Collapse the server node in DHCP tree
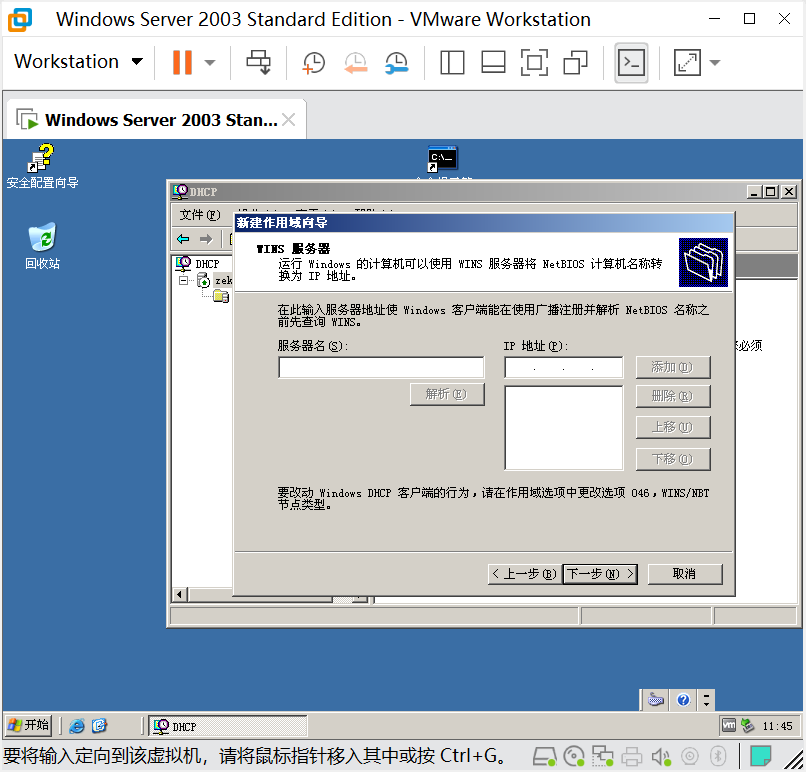Screen dimensions: 806x772 tap(184, 281)
